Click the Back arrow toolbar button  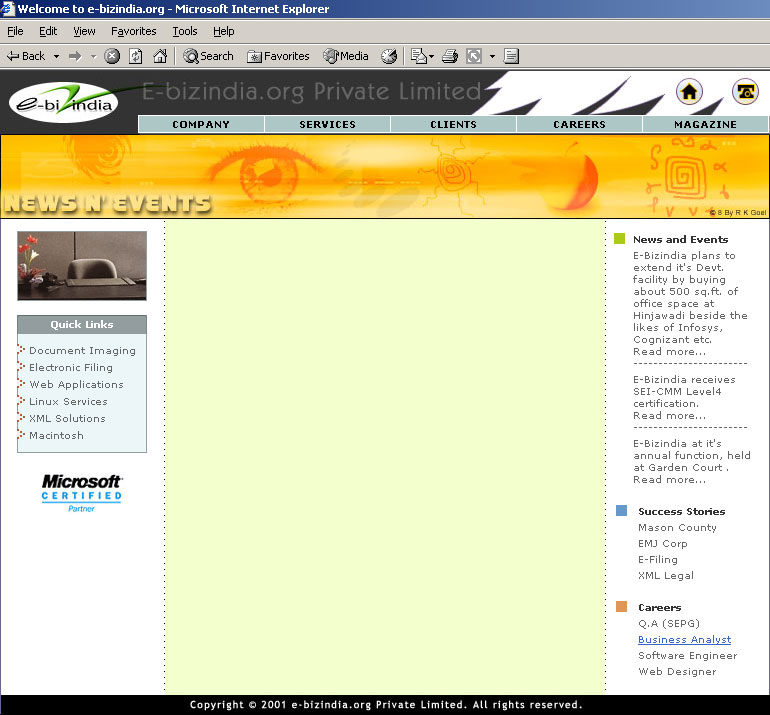[x=26, y=56]
